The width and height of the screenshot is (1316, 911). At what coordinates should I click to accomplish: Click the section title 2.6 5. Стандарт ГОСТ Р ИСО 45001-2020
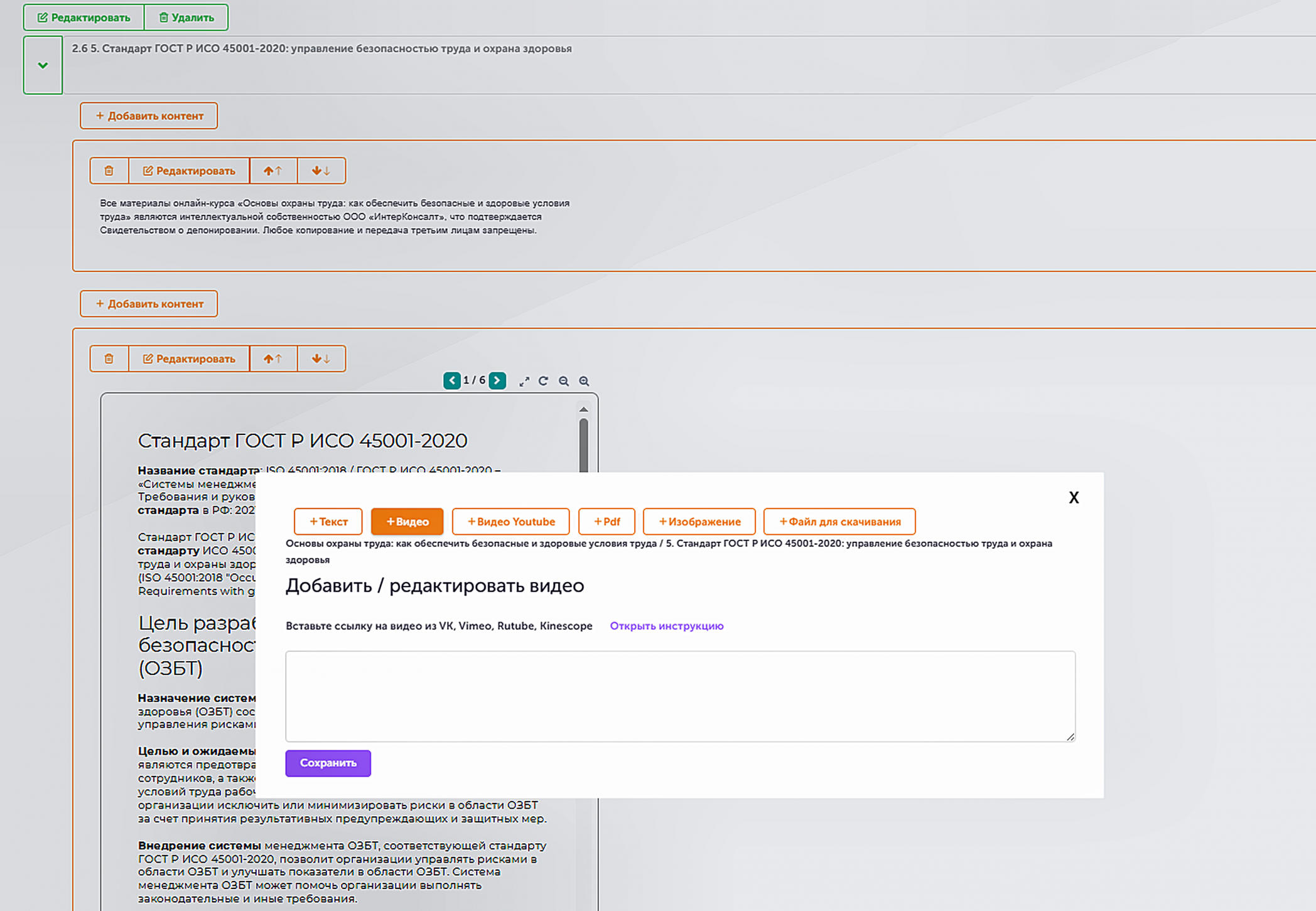[321, 48]
